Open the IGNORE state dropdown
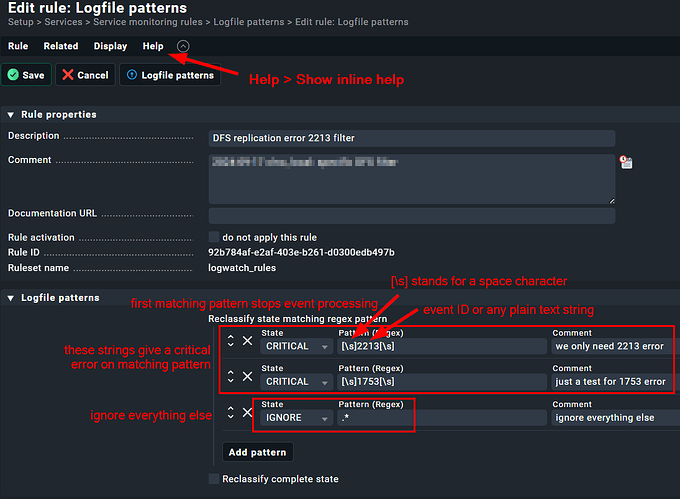 (x=296, y=418)
